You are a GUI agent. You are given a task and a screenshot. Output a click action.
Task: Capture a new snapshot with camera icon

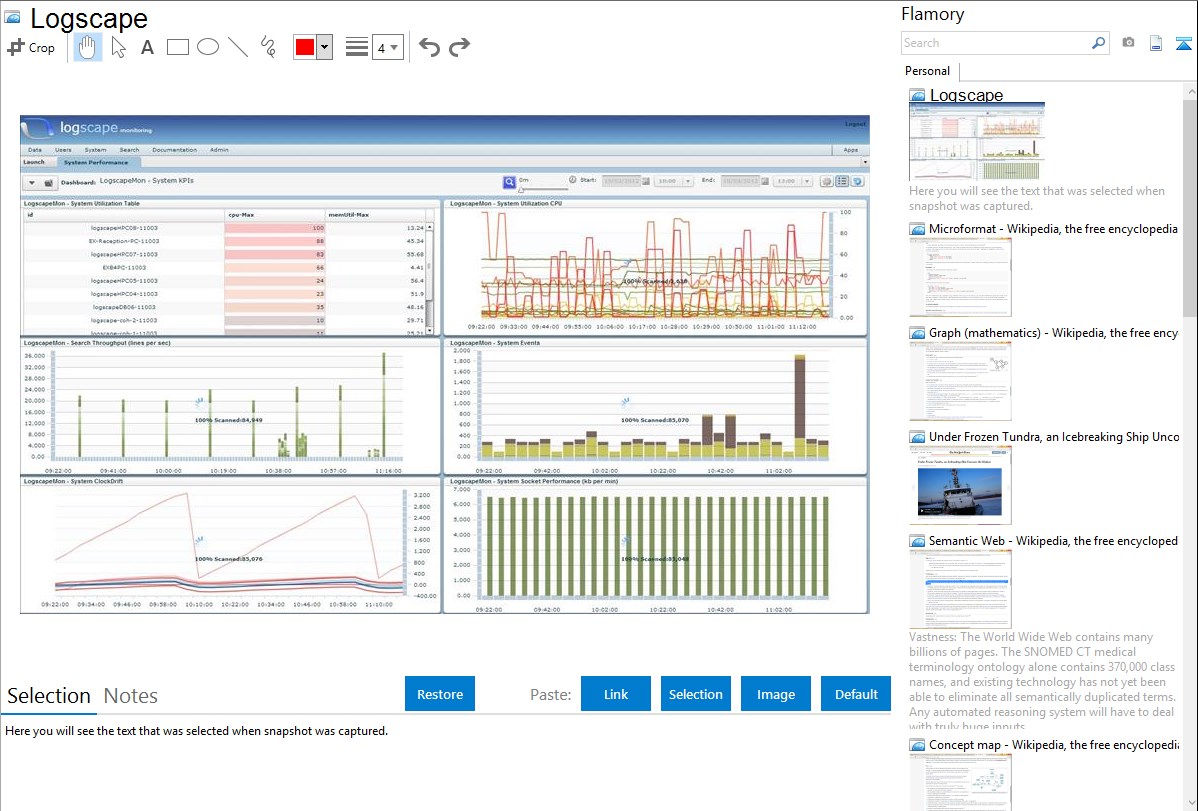click(x=1128, y=43)
